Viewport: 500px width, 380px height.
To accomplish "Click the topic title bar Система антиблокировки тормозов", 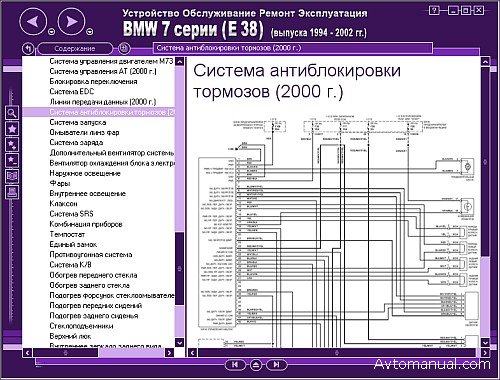I will (293, 48).
